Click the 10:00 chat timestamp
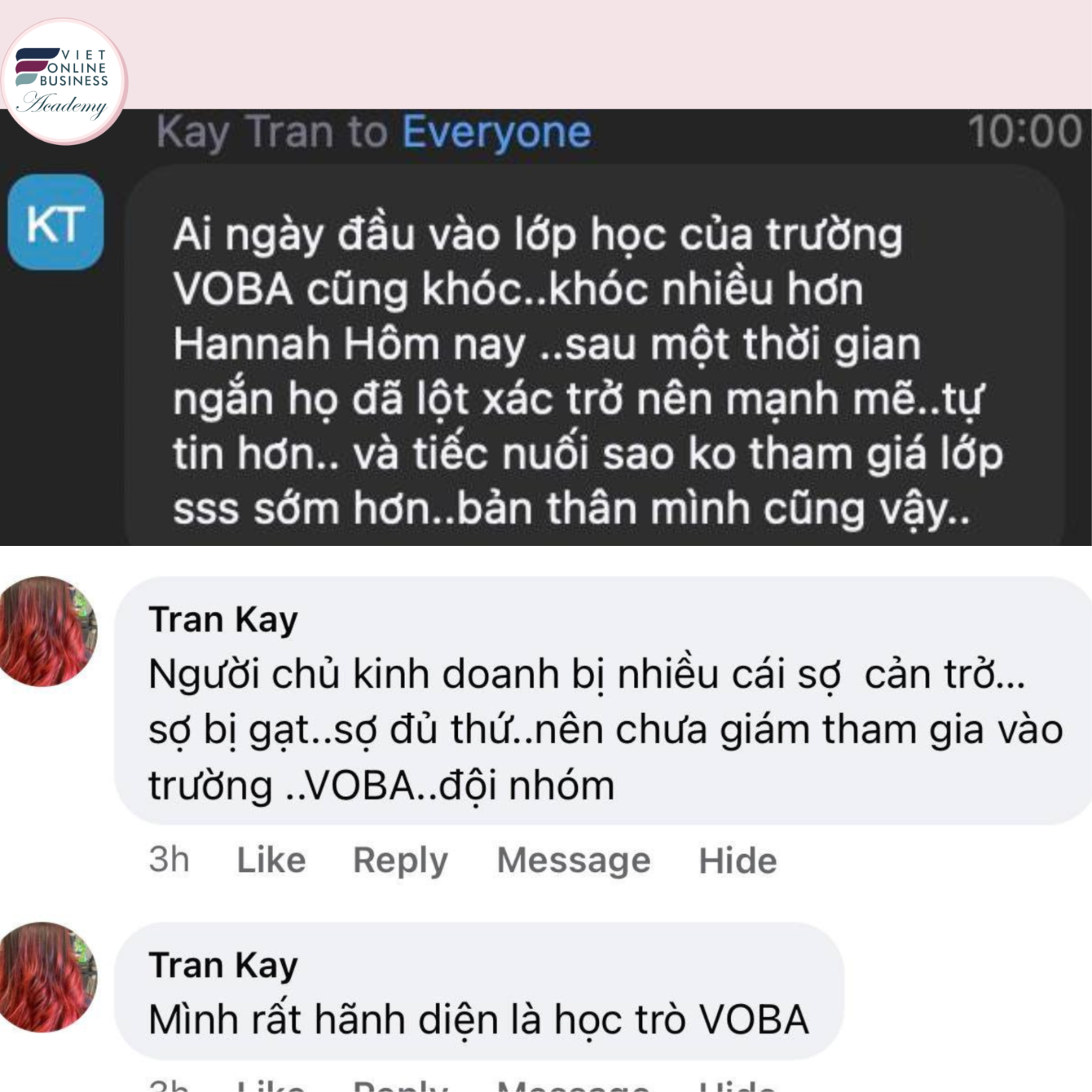Image resolution: width=1092 pixels, height=1092 pixels. pos(1025,131)
